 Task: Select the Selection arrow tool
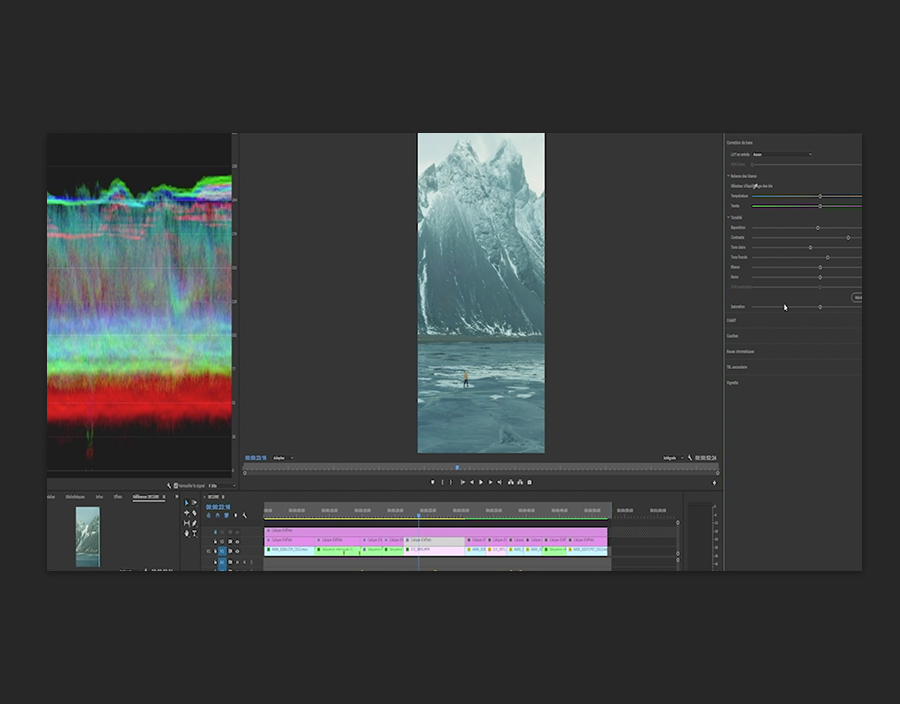(x=187, y=503)
